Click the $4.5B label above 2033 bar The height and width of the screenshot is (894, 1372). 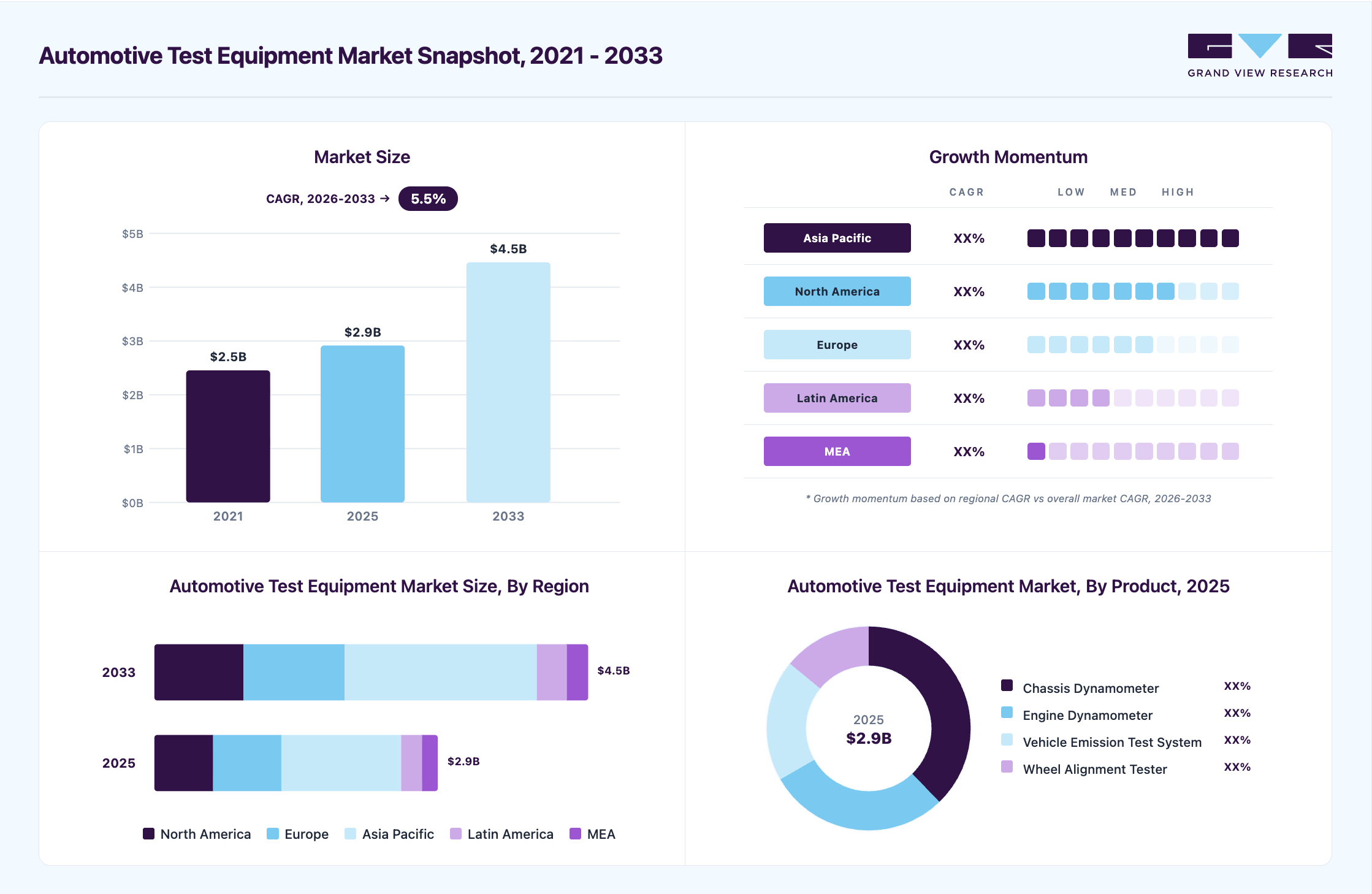pos(508,249)
